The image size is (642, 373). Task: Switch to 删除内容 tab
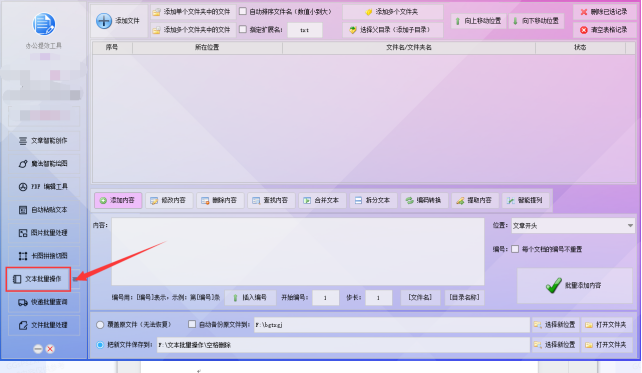[220, 200]
